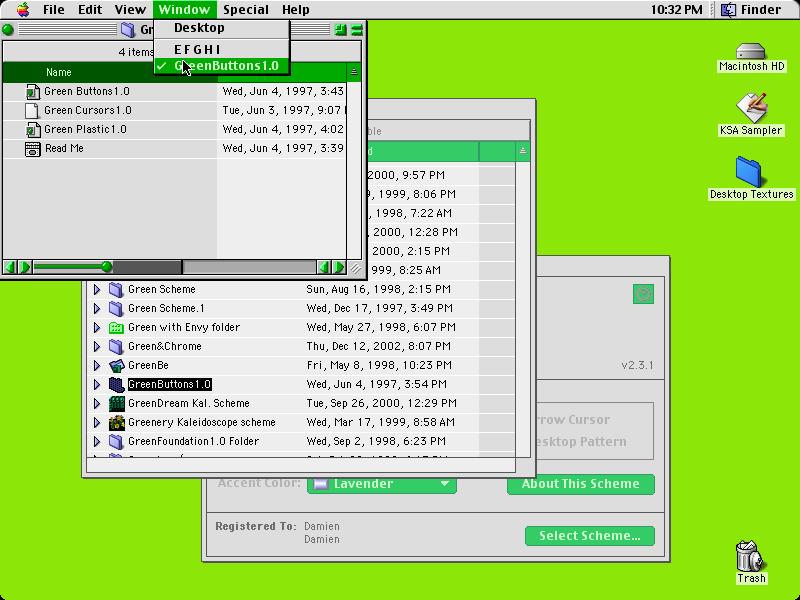
Task: Click the Green&Chrome folder icon
Action: (x=116, y=347)
